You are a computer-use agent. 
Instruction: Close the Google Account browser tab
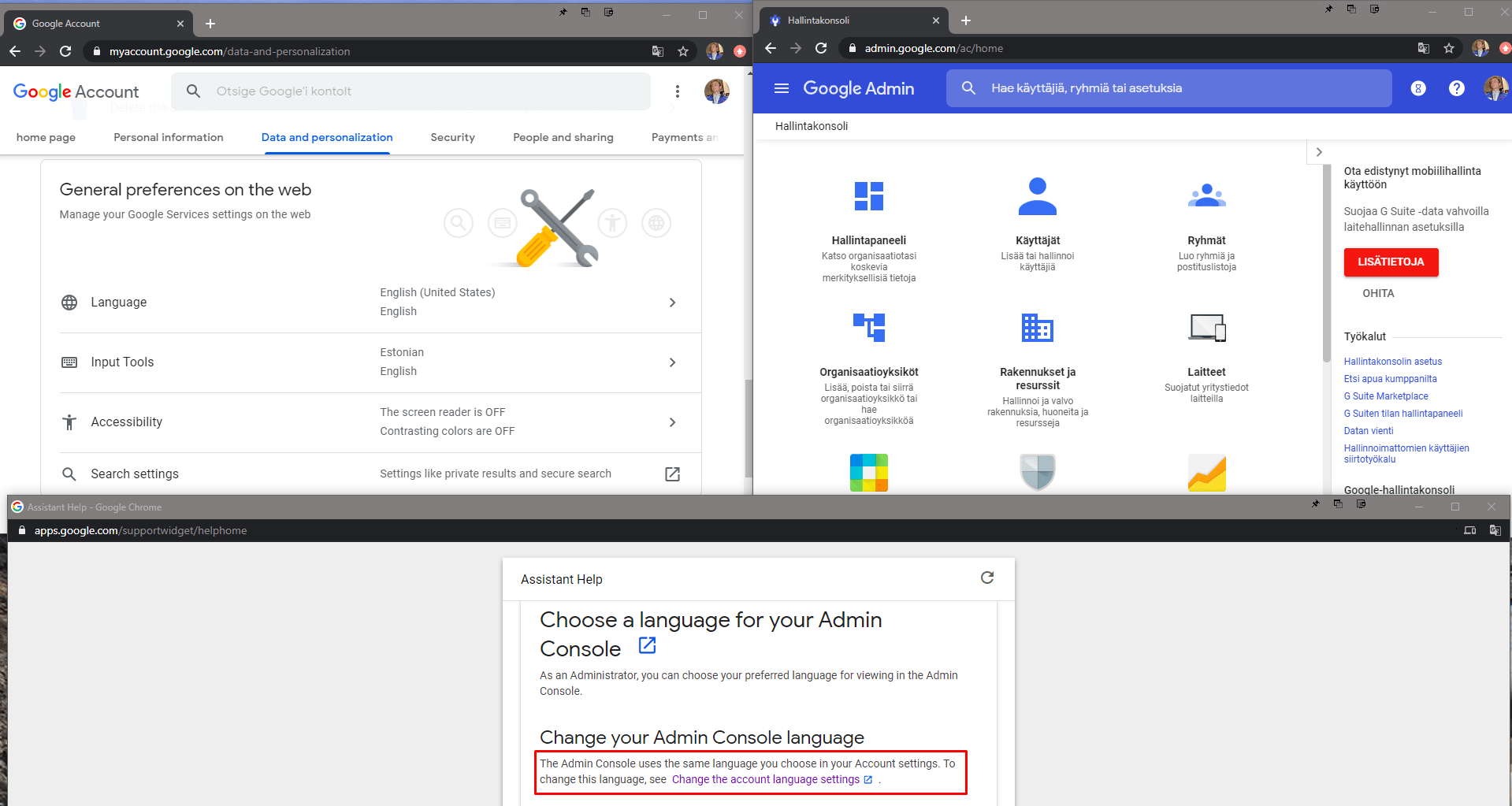[x=180, y=24]
